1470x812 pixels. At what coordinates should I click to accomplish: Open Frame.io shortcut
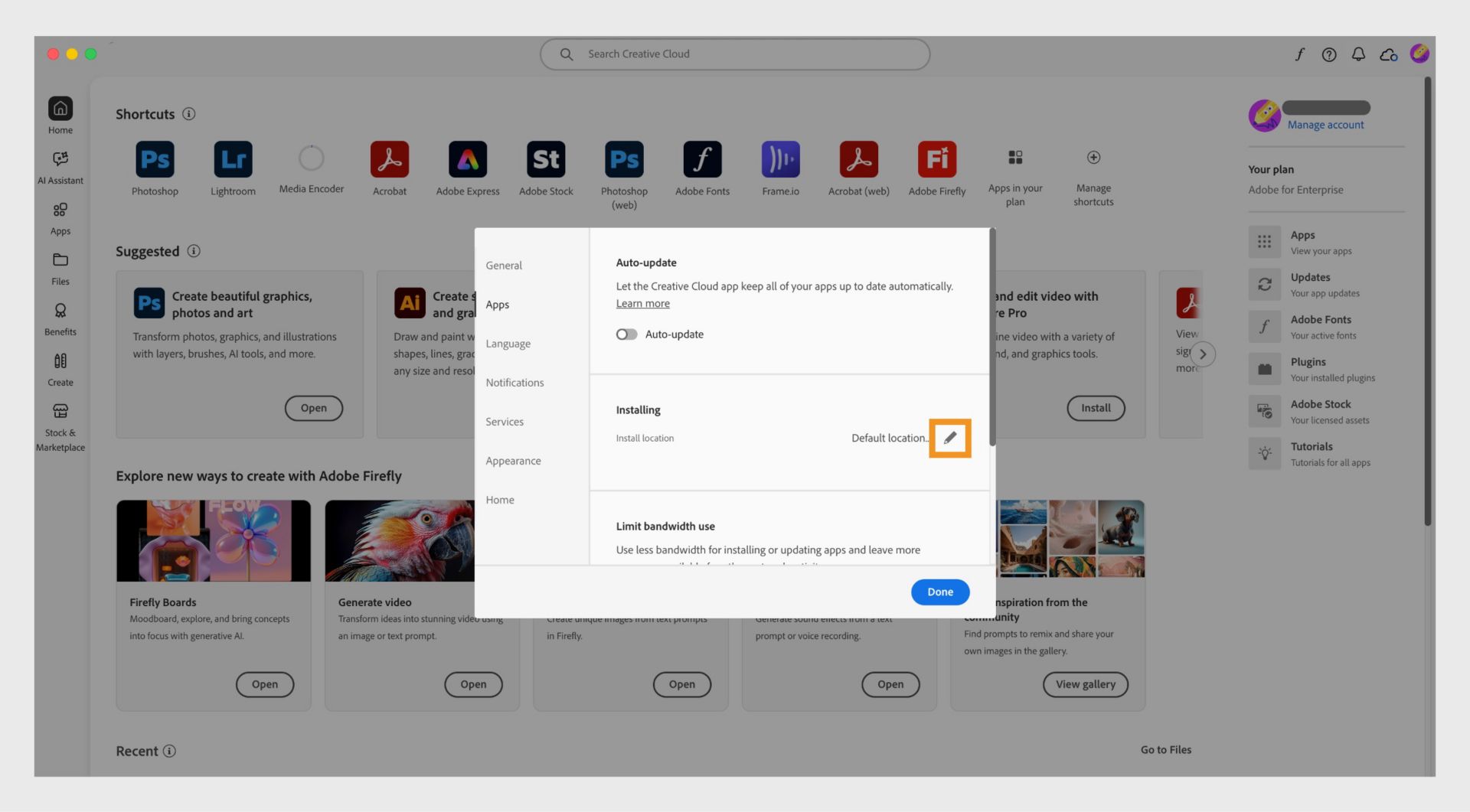coord(780,159)
